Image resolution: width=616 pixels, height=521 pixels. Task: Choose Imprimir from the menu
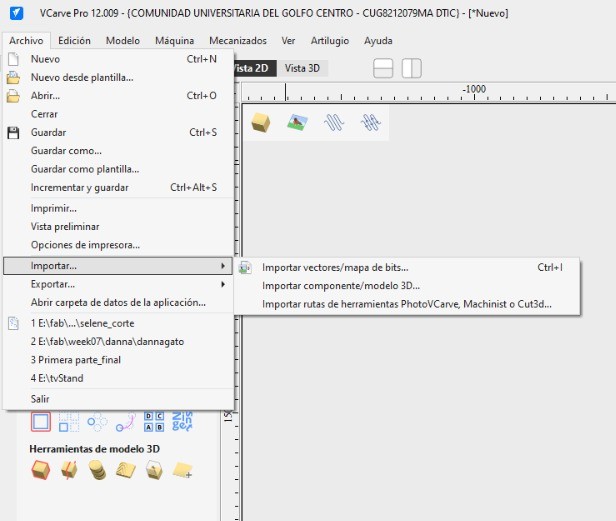click(118, 209)
